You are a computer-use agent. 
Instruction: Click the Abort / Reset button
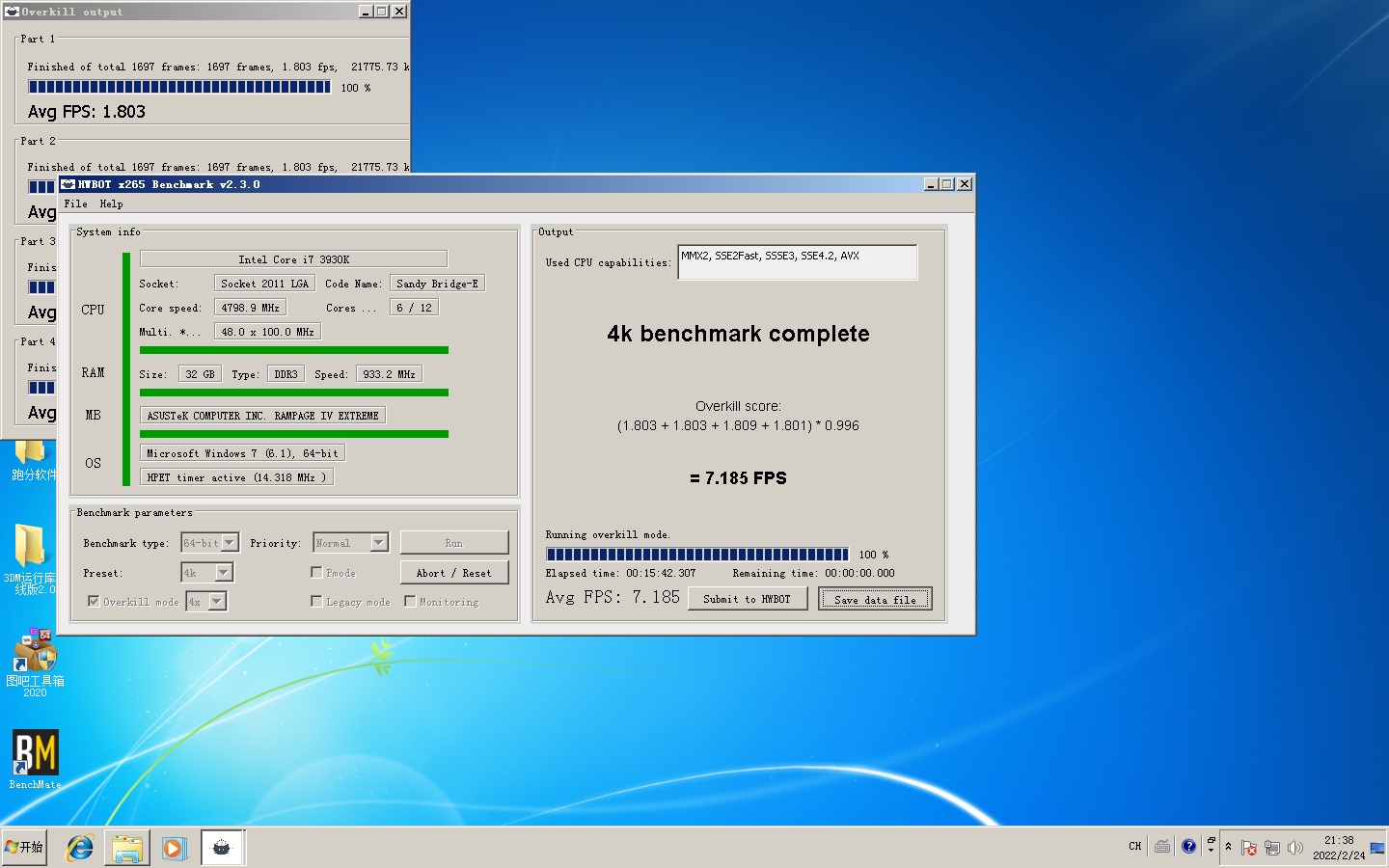point(454,573)
